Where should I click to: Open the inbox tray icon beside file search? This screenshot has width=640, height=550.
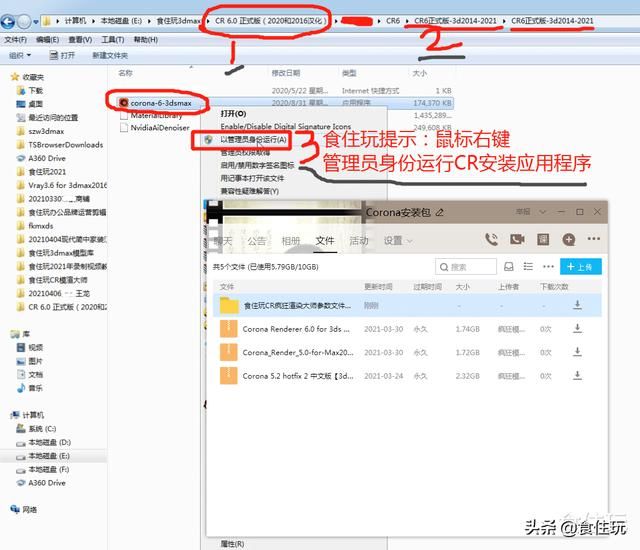click(x=509, y=267)
